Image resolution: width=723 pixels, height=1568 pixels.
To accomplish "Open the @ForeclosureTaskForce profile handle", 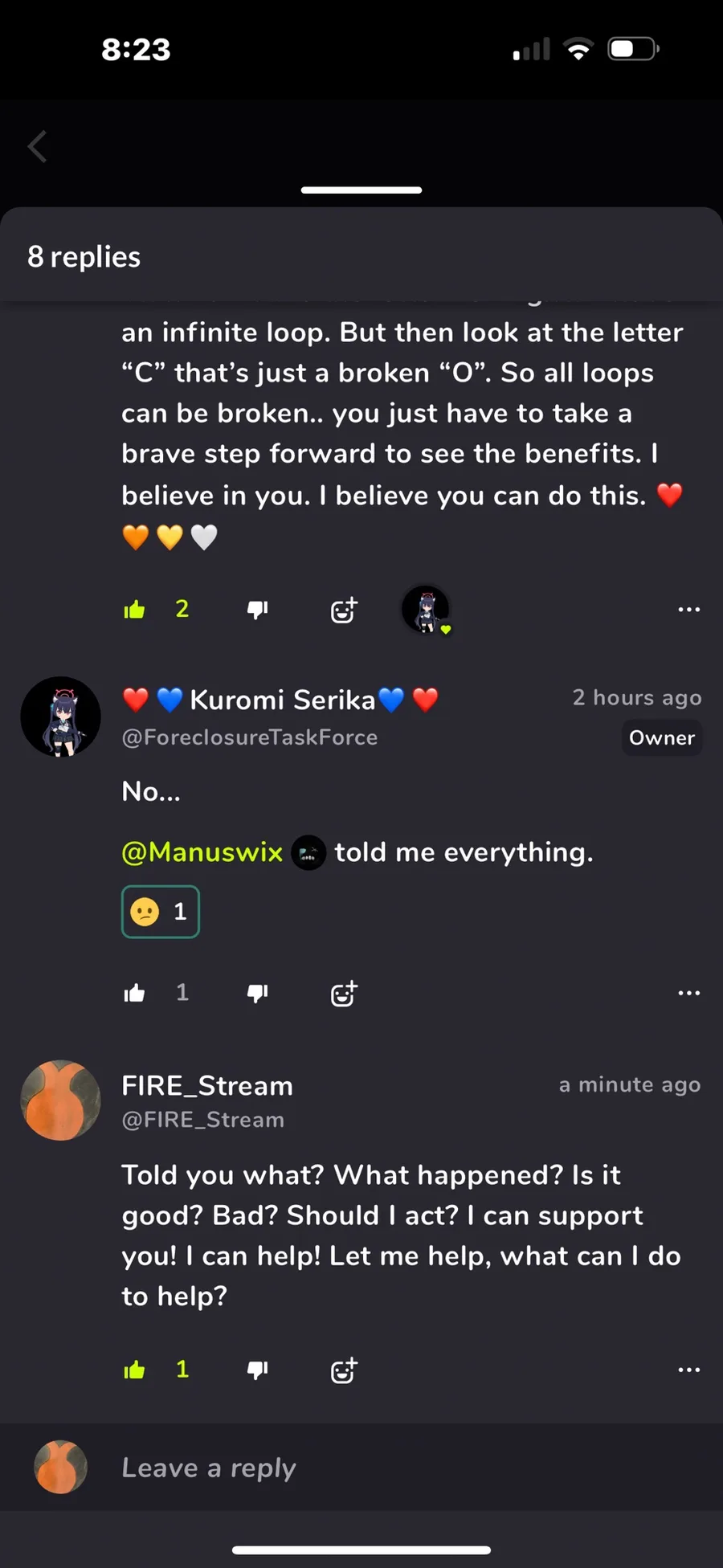I will 250,737.
